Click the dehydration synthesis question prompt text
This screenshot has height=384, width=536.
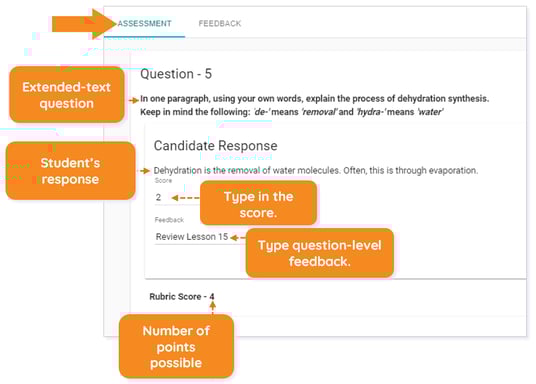(314, 105)
